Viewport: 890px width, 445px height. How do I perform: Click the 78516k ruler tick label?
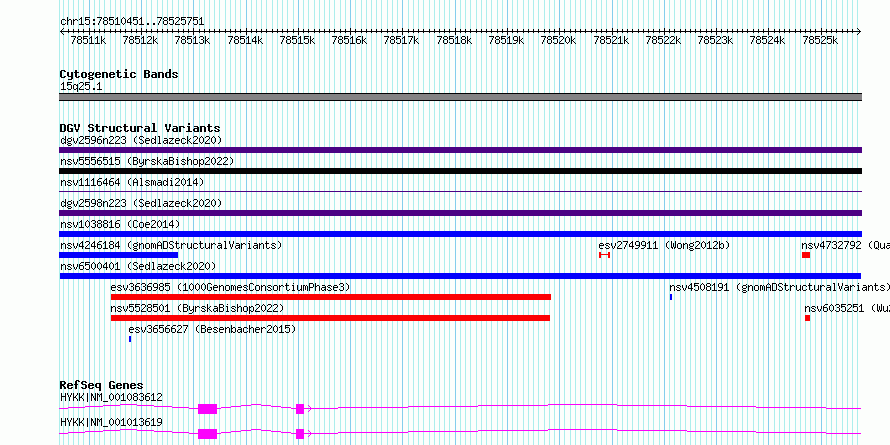pos(350,40)
